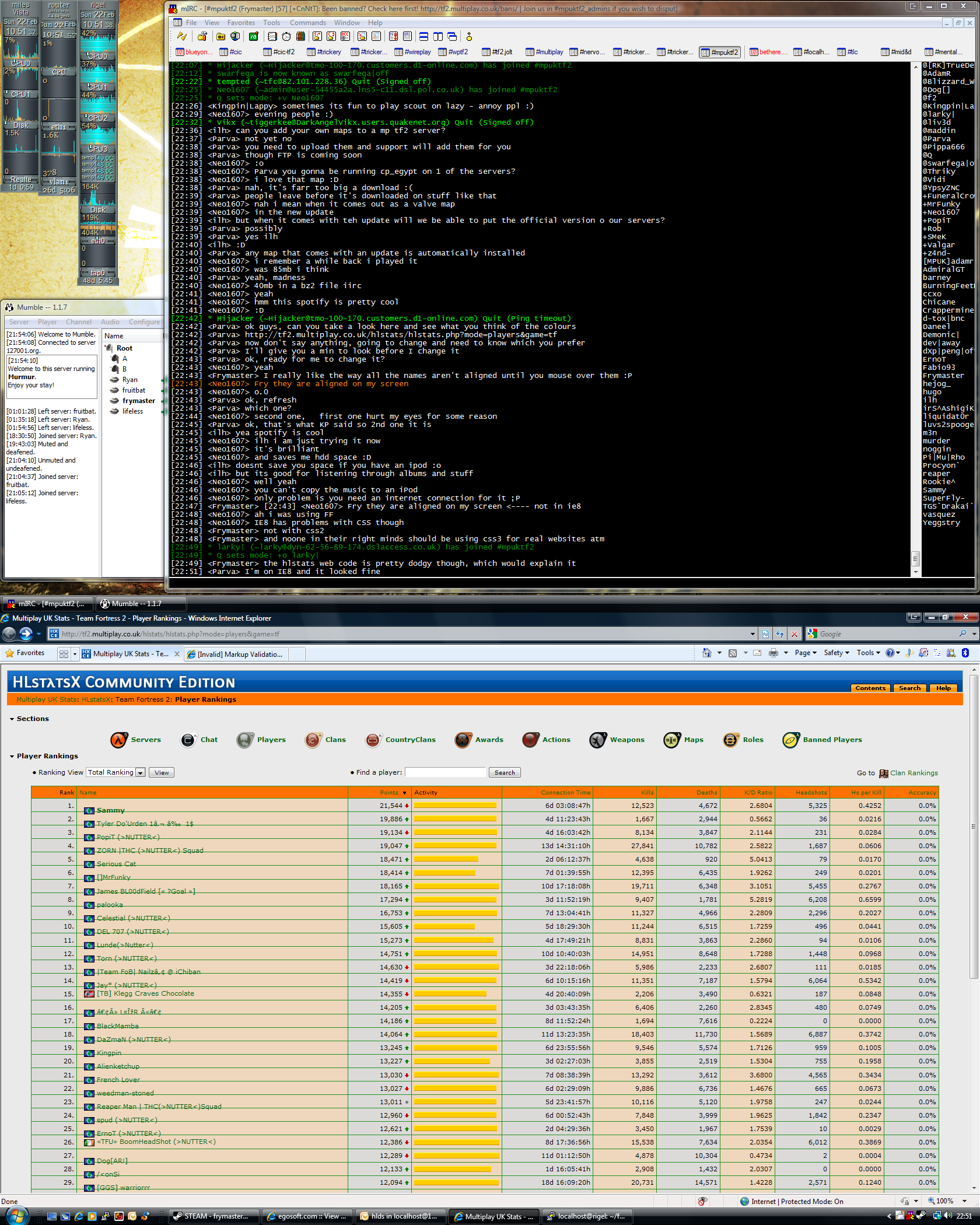Open the Mumble Configure menu

144,322
